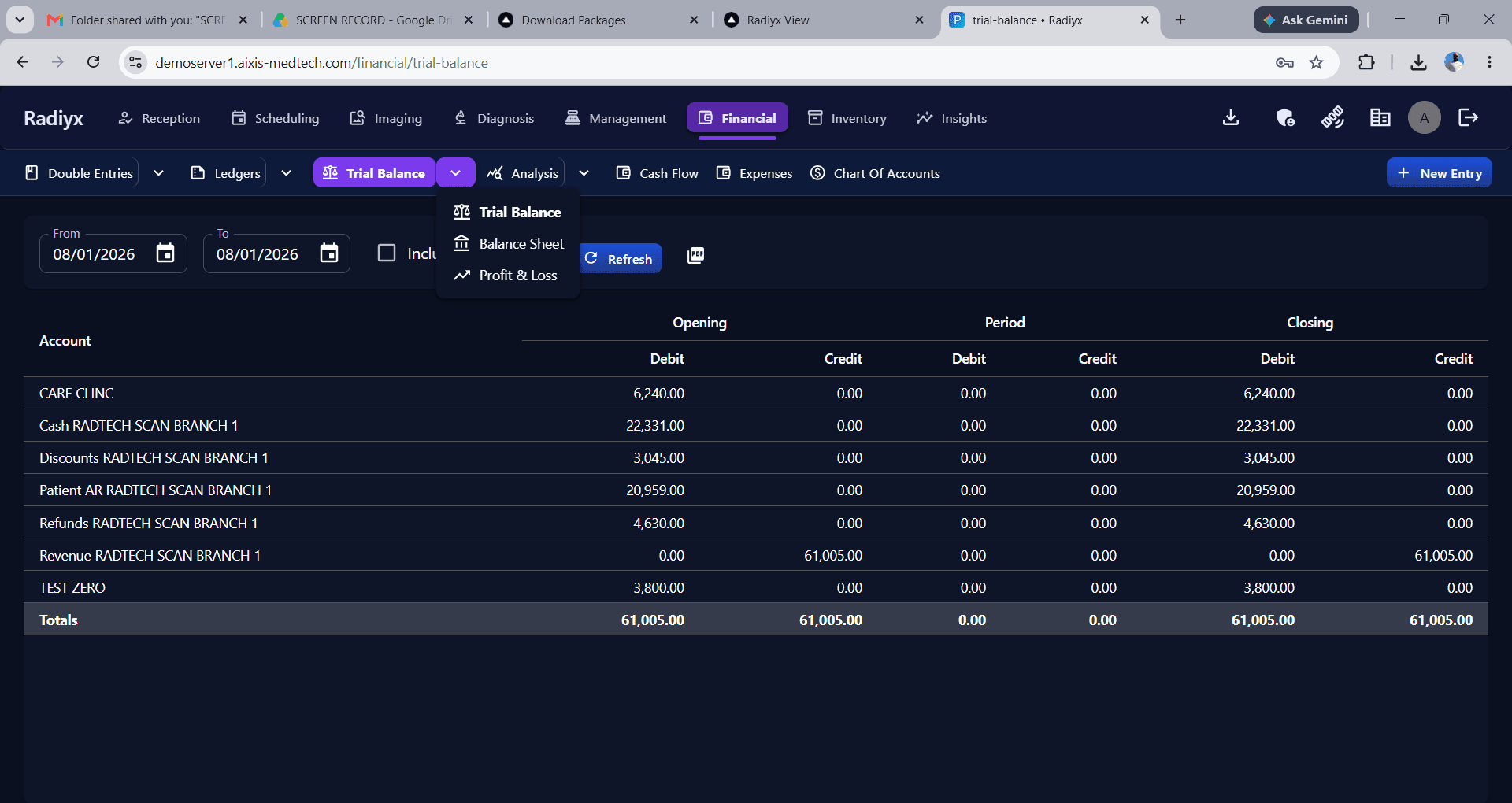This screenshot has width=1512, height=803.
Task: Switch to the Radiyx View browser tab
Action: (822, 20)
